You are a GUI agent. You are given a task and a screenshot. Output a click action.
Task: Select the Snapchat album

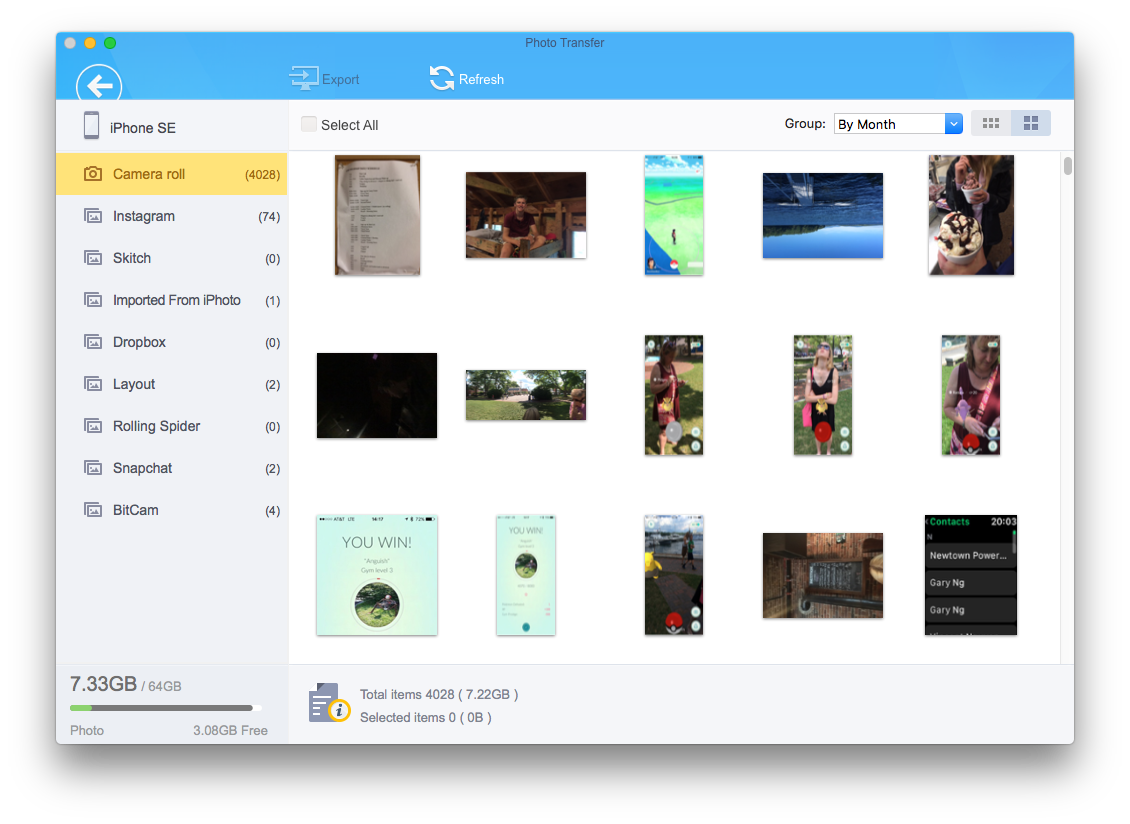coord(143,468)
